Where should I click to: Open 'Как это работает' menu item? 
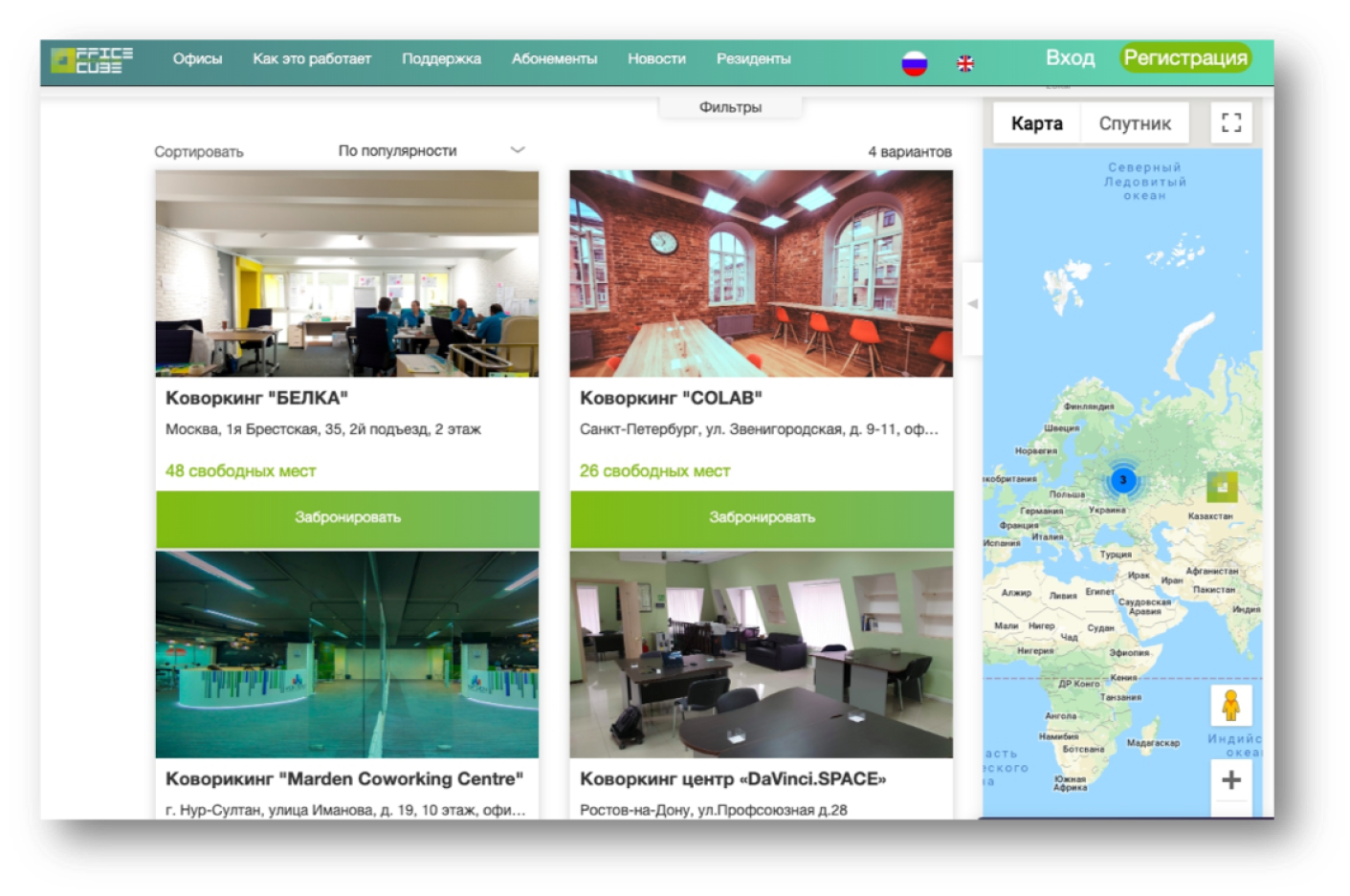point(312,59)
